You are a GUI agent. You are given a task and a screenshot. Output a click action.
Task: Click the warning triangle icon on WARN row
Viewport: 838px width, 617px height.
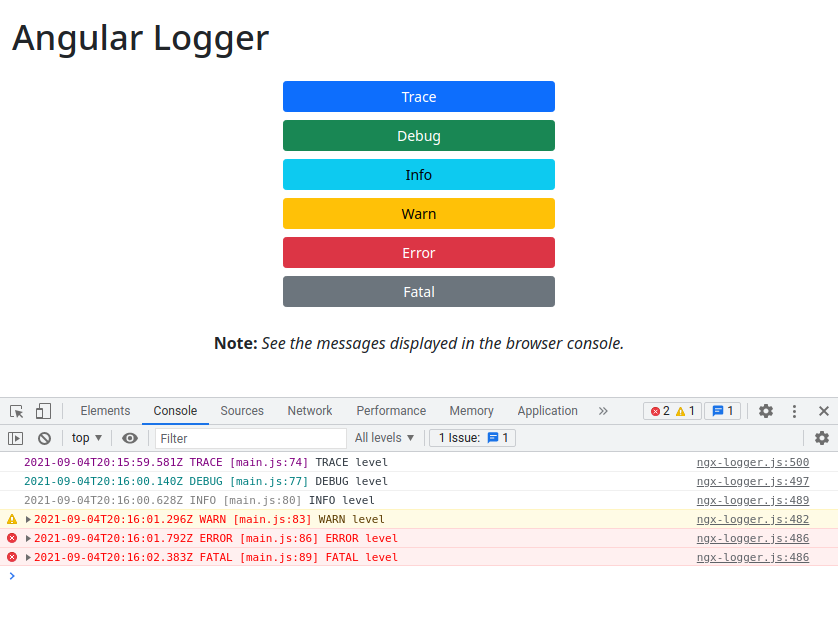[x=12, y=519]
